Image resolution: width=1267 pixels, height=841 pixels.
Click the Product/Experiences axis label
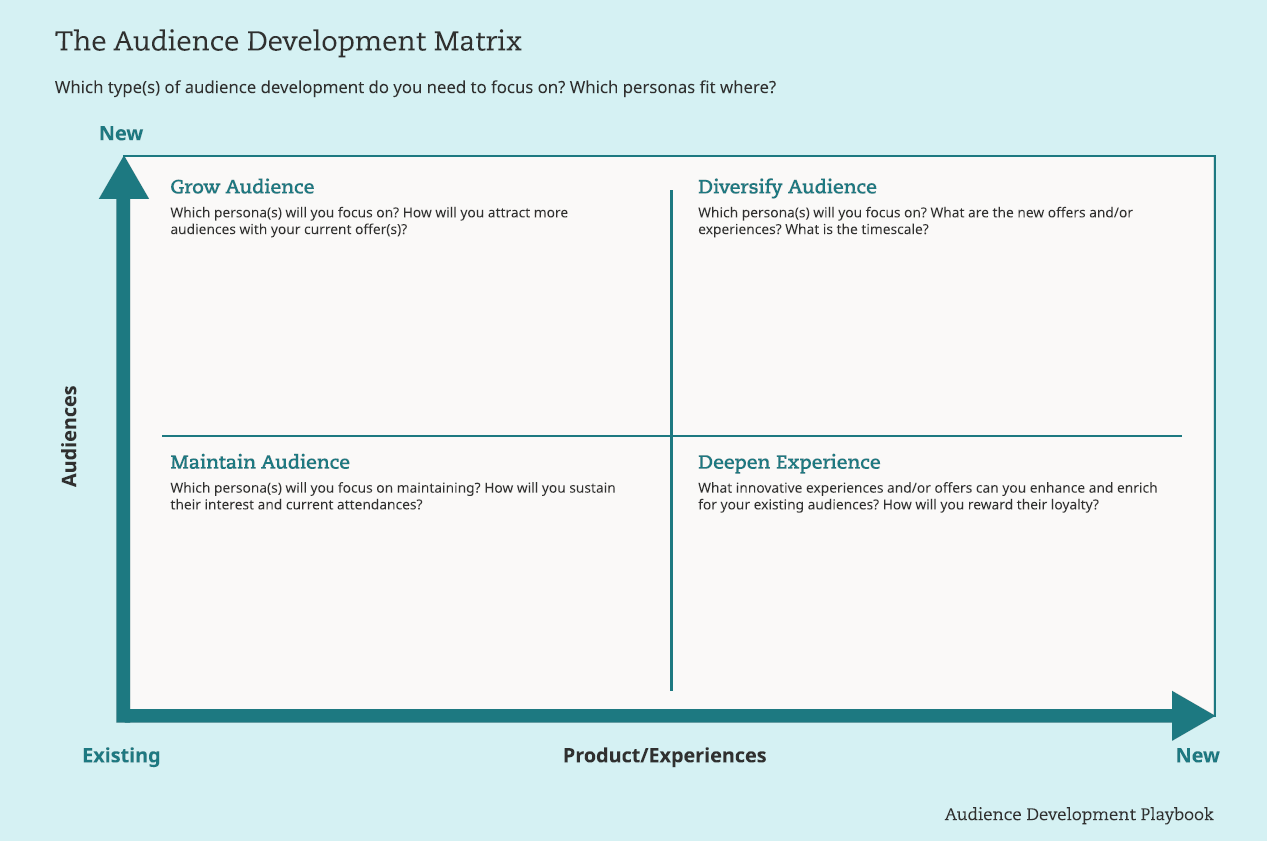664,755
